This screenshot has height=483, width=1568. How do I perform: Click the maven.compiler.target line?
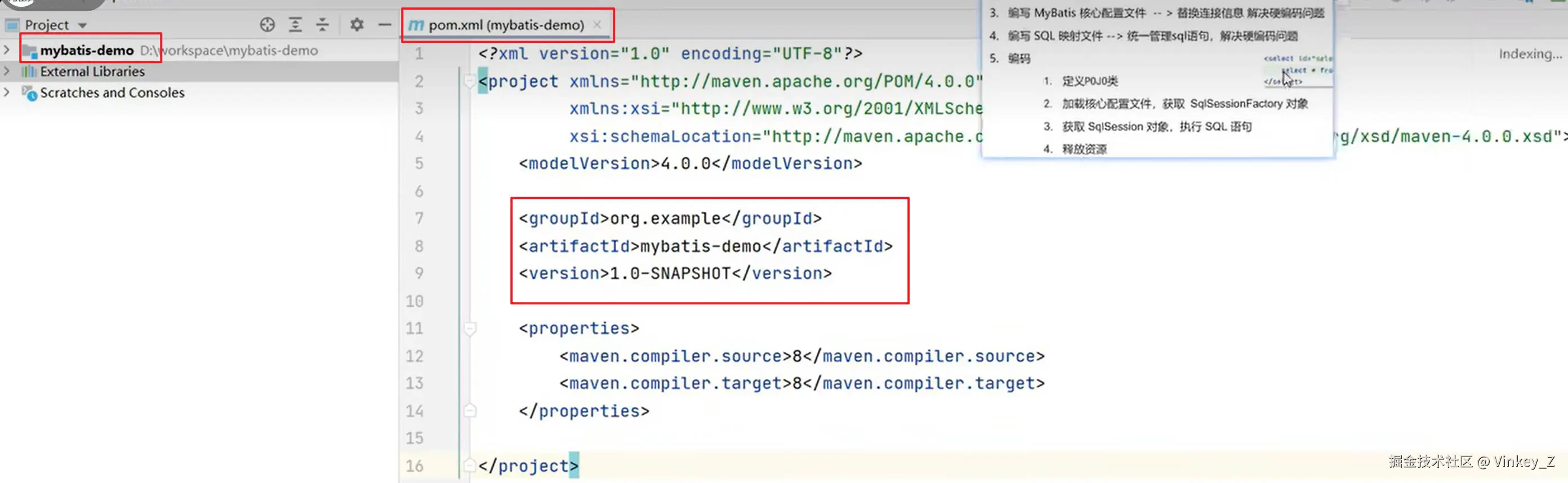801,383
